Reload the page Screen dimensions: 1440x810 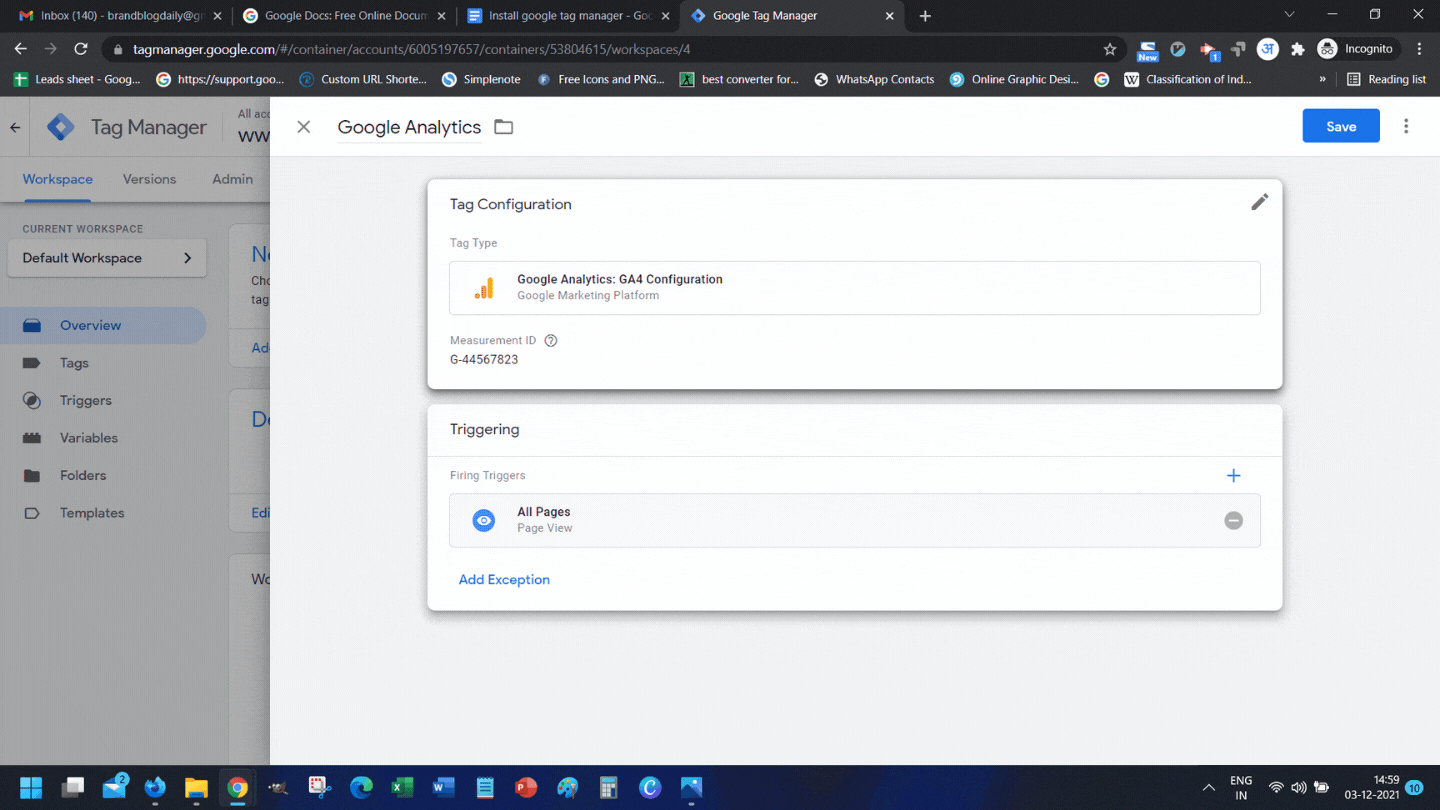(x=81, y=49)
